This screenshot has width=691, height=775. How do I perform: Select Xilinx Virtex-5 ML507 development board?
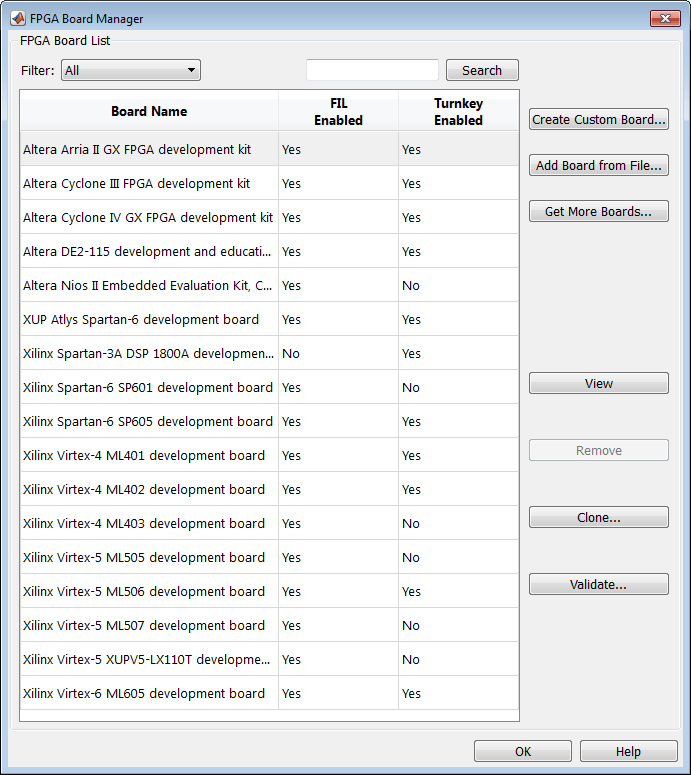point(269,625)
